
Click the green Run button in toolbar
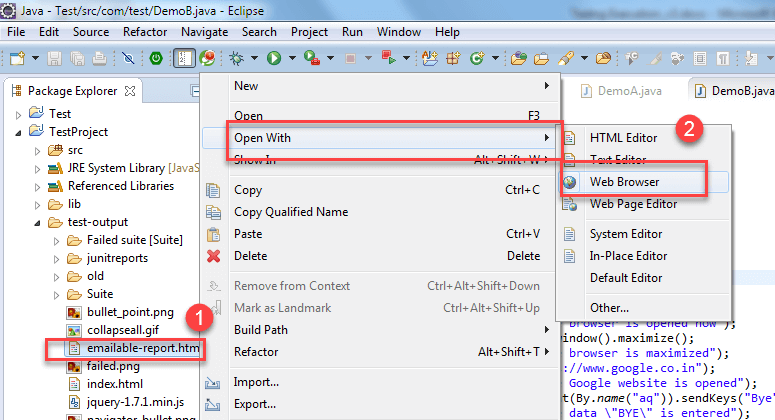pyautogui.click(x=273, y=59)
